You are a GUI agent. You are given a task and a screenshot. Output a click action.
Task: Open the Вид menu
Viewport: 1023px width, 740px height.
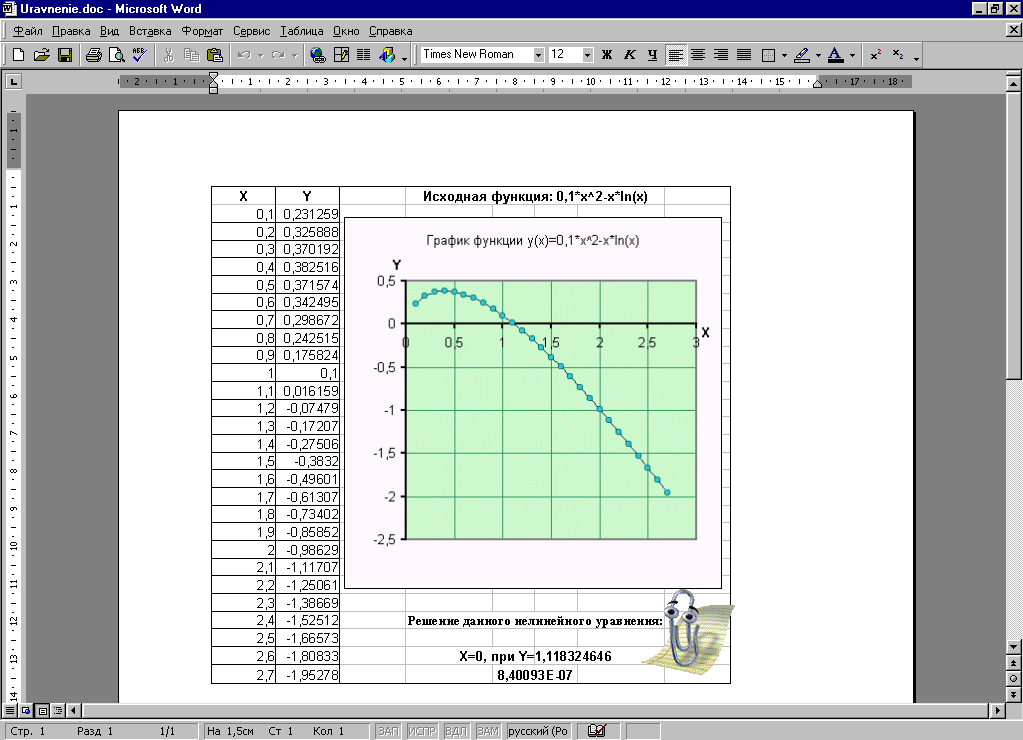[x=109, y=31]
